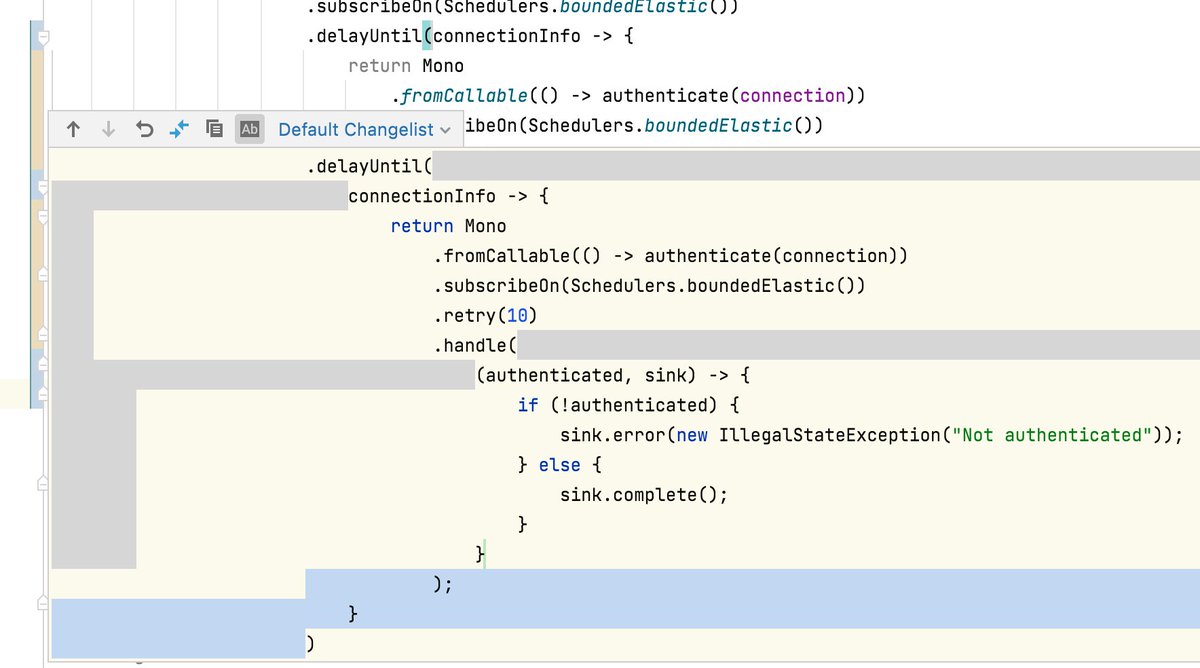The height and width of the screenshot is (668, 1200).
Task: Jump to next change with down arrow
Action: [x=109, y=129]
